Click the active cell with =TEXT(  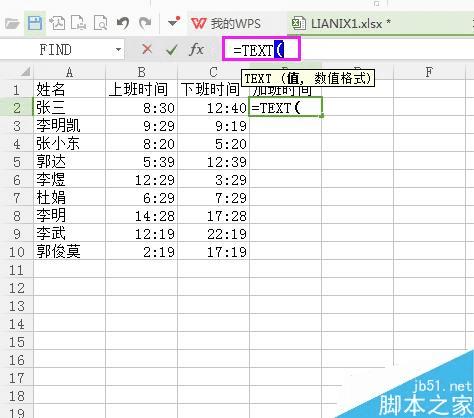point(286,107)
